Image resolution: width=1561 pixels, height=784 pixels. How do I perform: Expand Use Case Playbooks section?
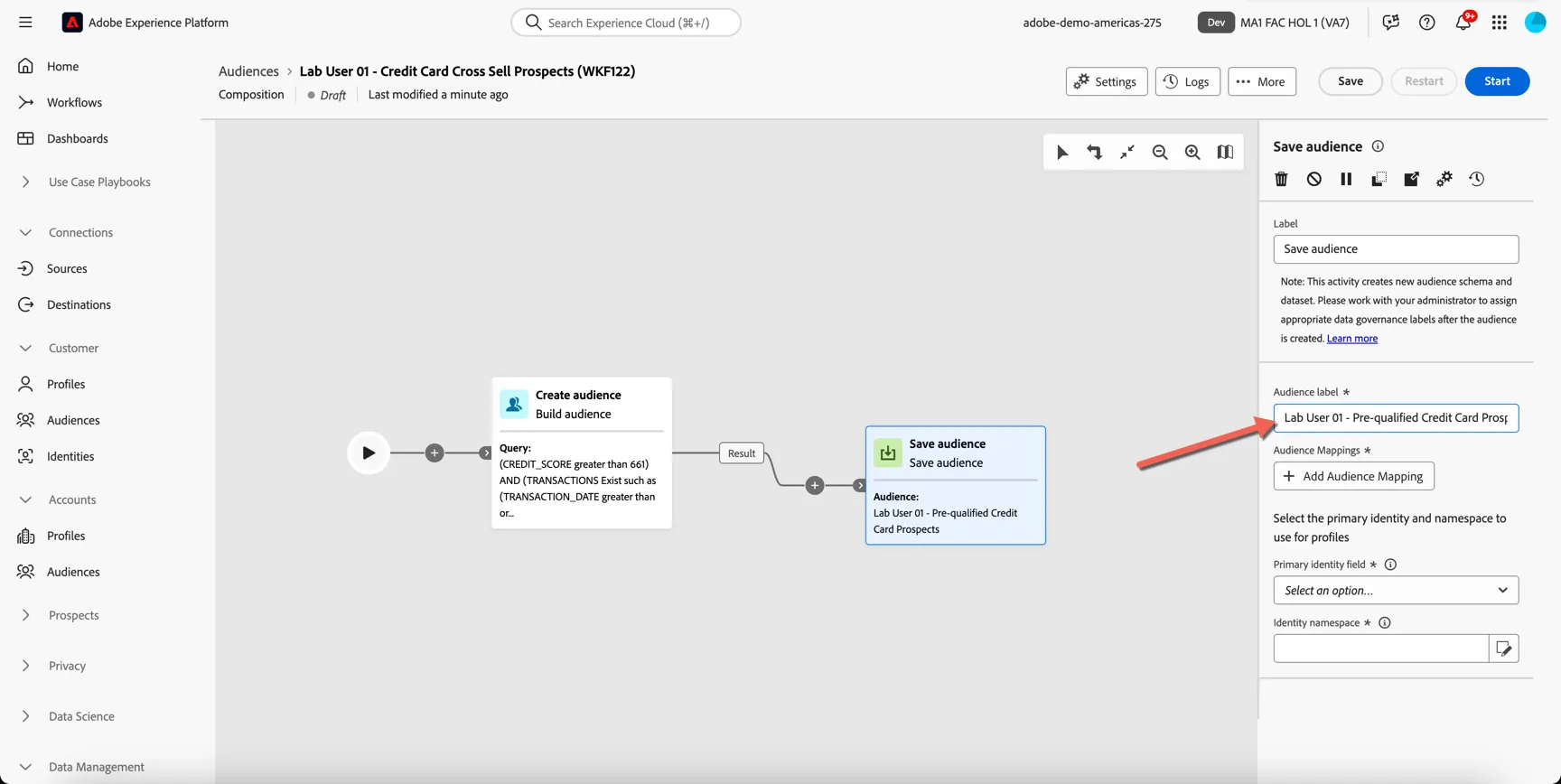click(25, 182)
